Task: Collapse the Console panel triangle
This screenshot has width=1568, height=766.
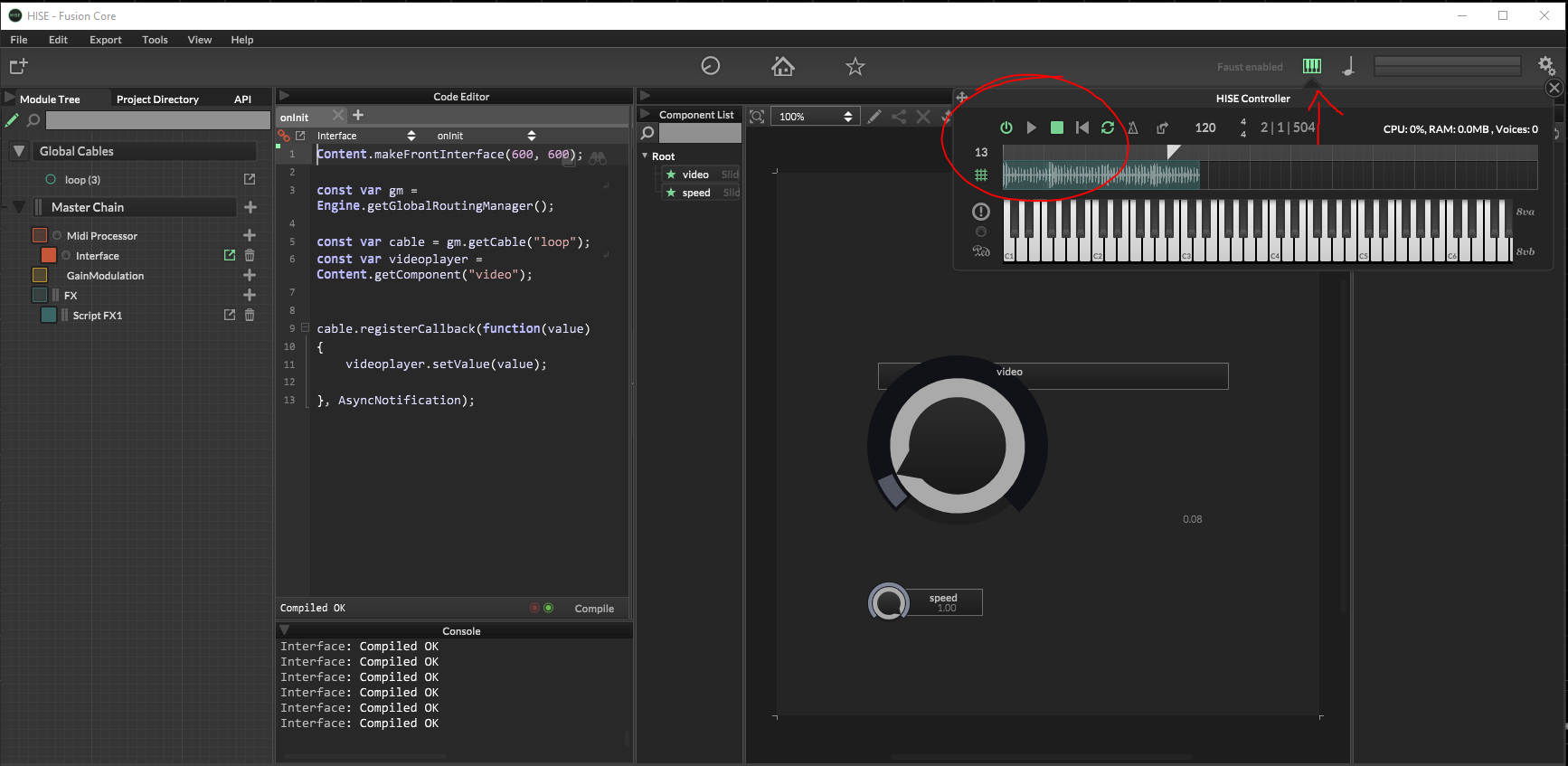Action: [284, 629]
